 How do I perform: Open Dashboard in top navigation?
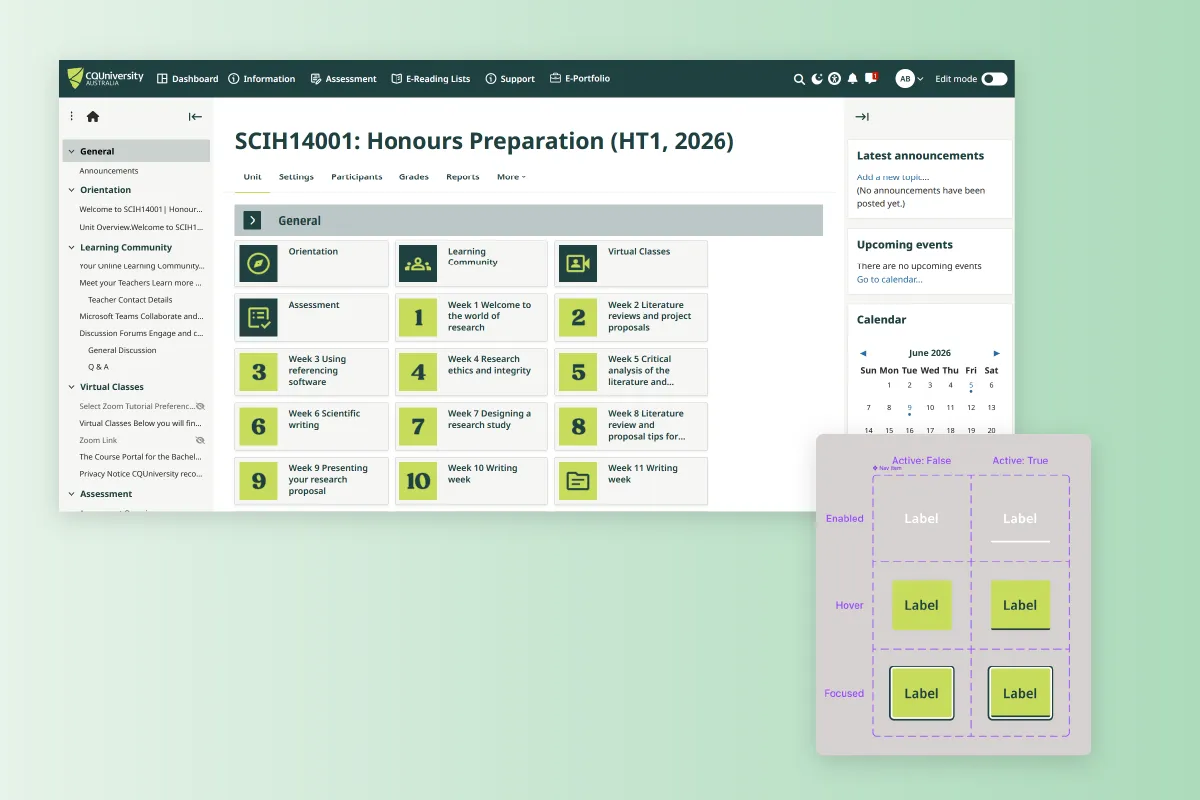tap(188, 79)
